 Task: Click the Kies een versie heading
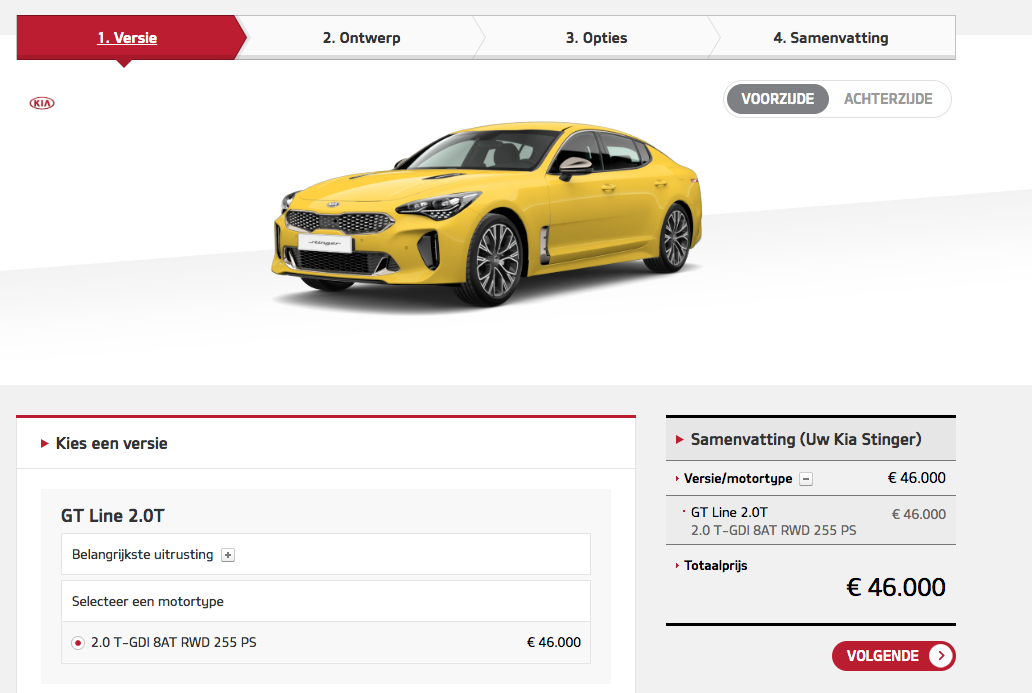[111, 443]
